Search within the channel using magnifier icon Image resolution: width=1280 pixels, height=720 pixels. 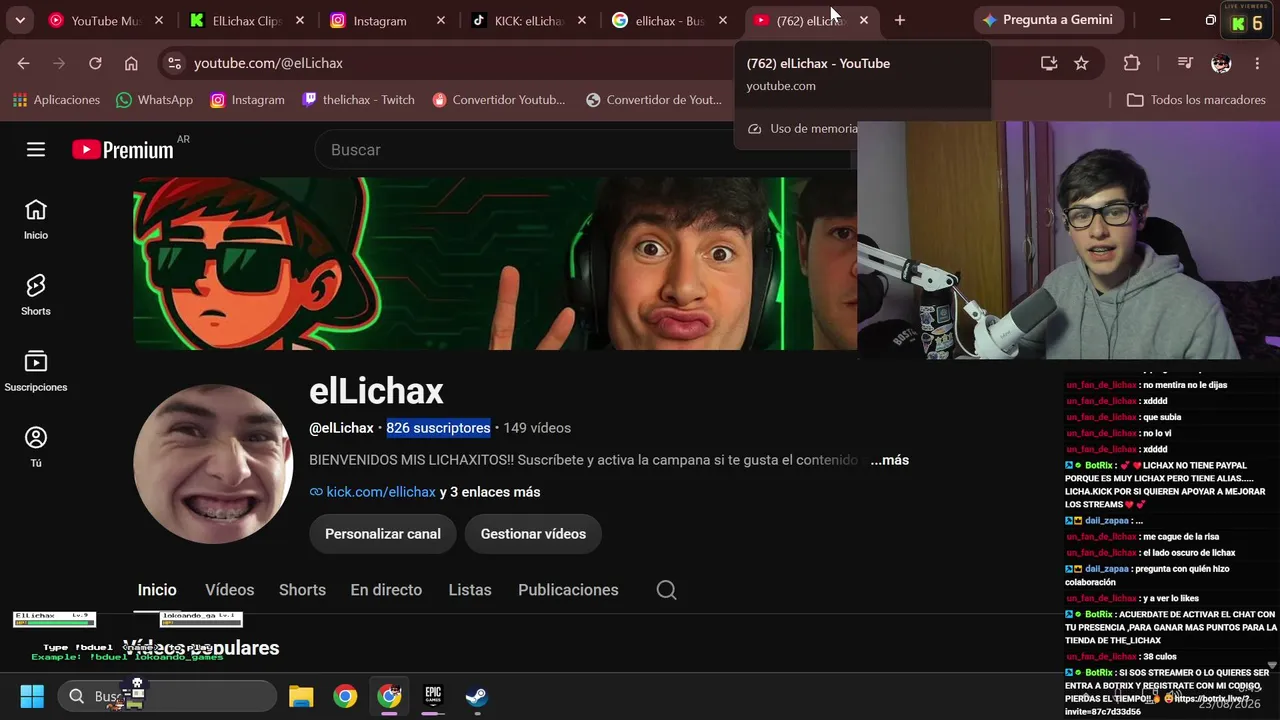[666, 590]
